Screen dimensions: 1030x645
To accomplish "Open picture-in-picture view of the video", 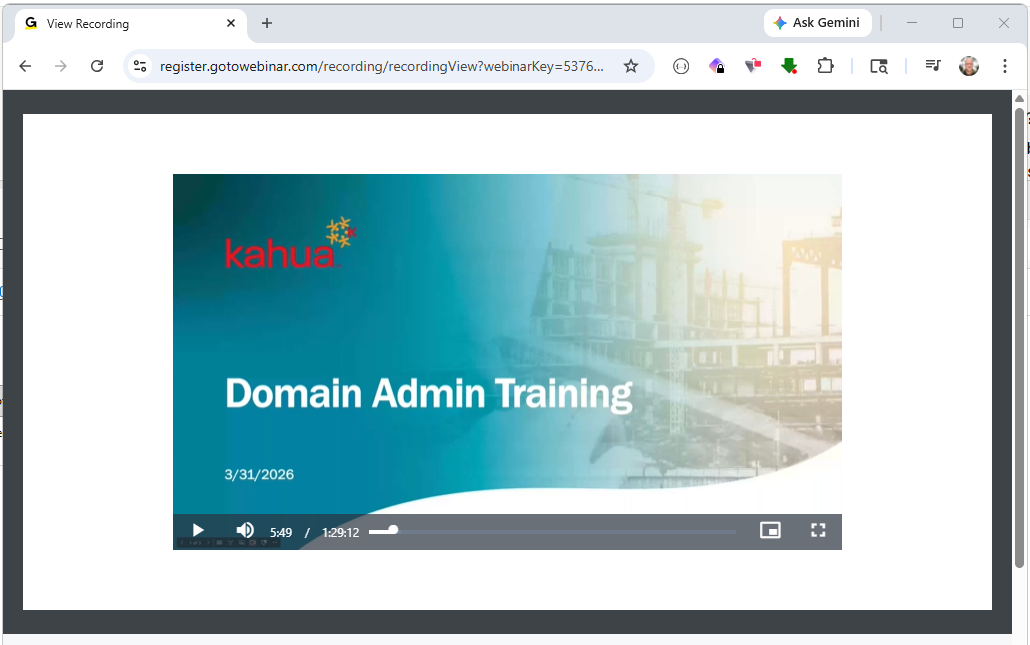I will point(770,530).
